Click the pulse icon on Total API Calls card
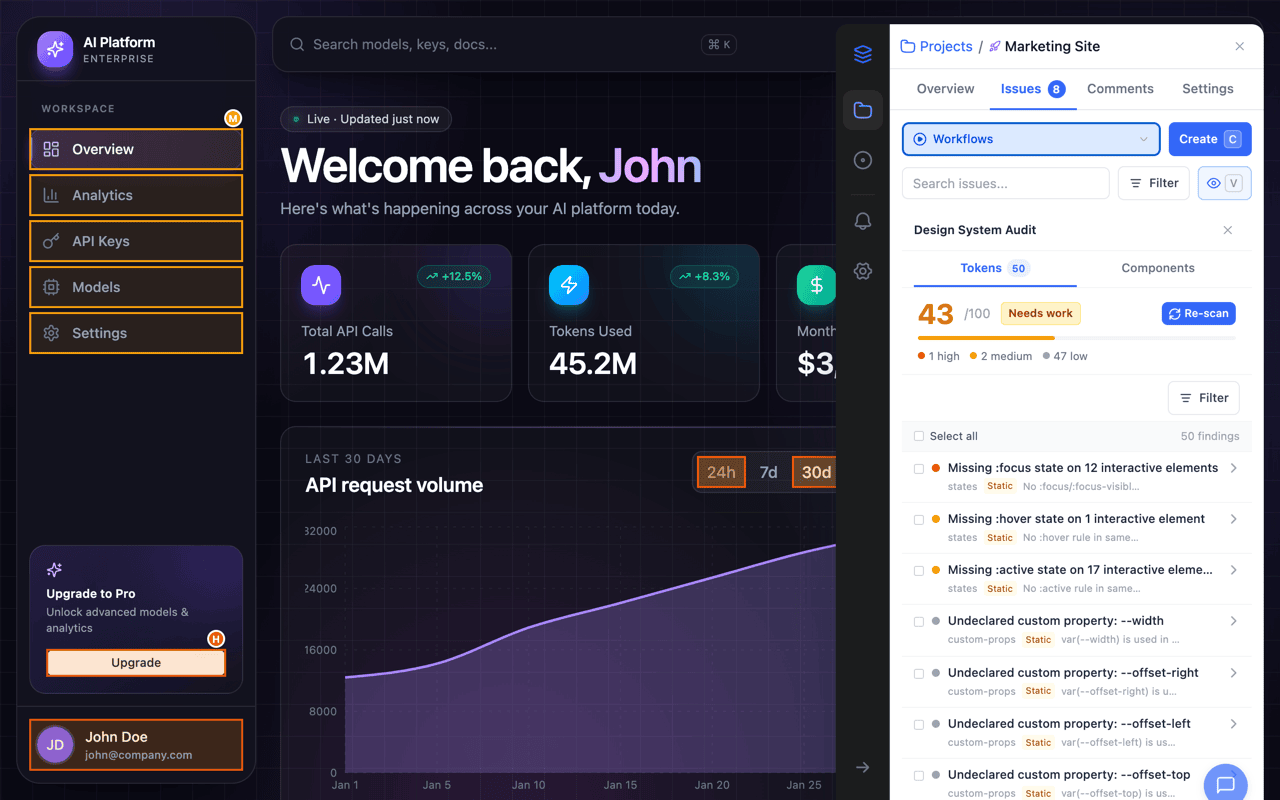Image resolution: width=1280 pixels, height=800 pixels. click(x=321, y=285)
